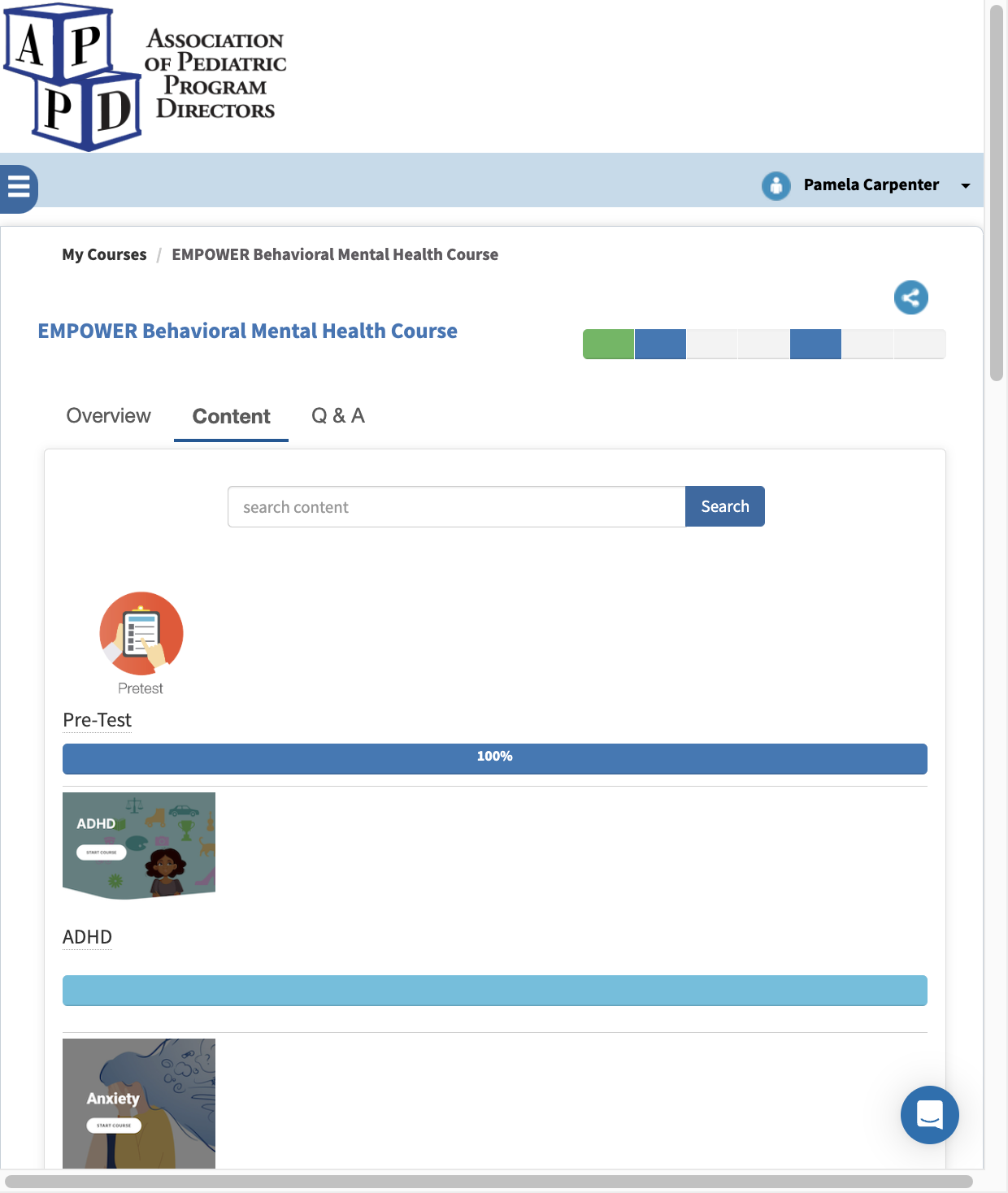Open Pamela Carpenter account name
The image size is (1008, 1193).
click(x=871, y=184)
